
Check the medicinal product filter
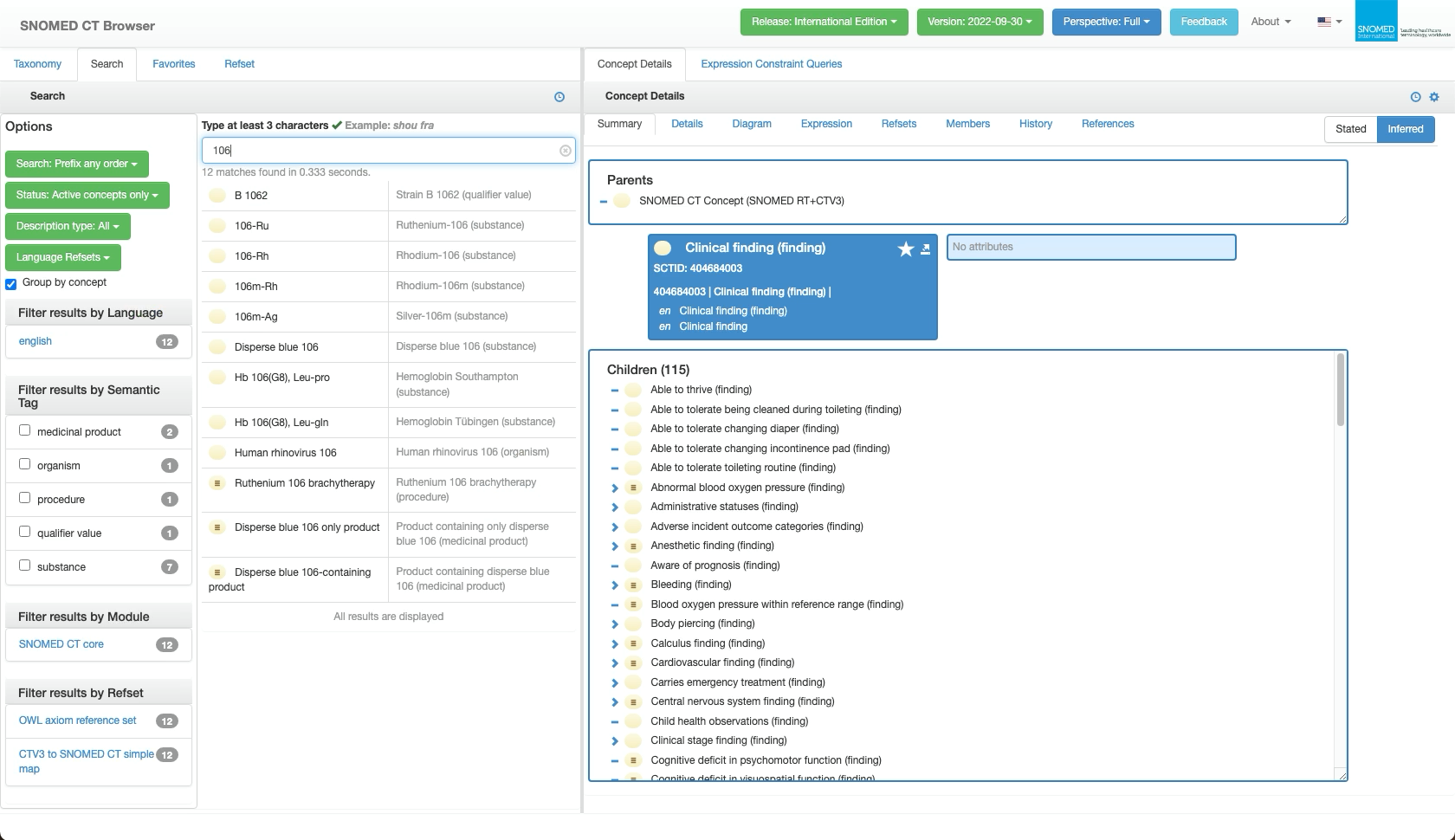[x=25, y=430]
